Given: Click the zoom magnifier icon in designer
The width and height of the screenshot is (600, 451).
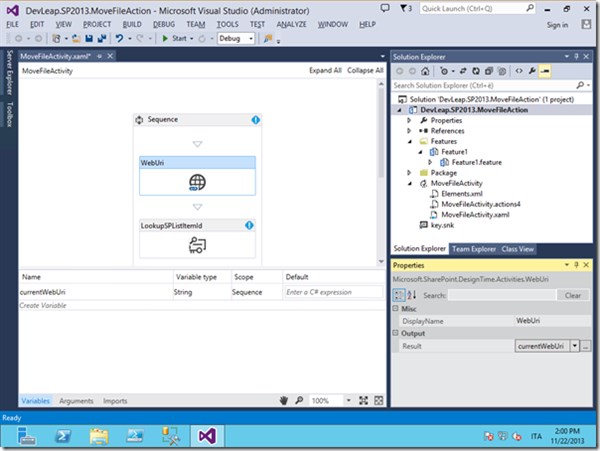Looking at the screenshot, I should click(299, 401).
